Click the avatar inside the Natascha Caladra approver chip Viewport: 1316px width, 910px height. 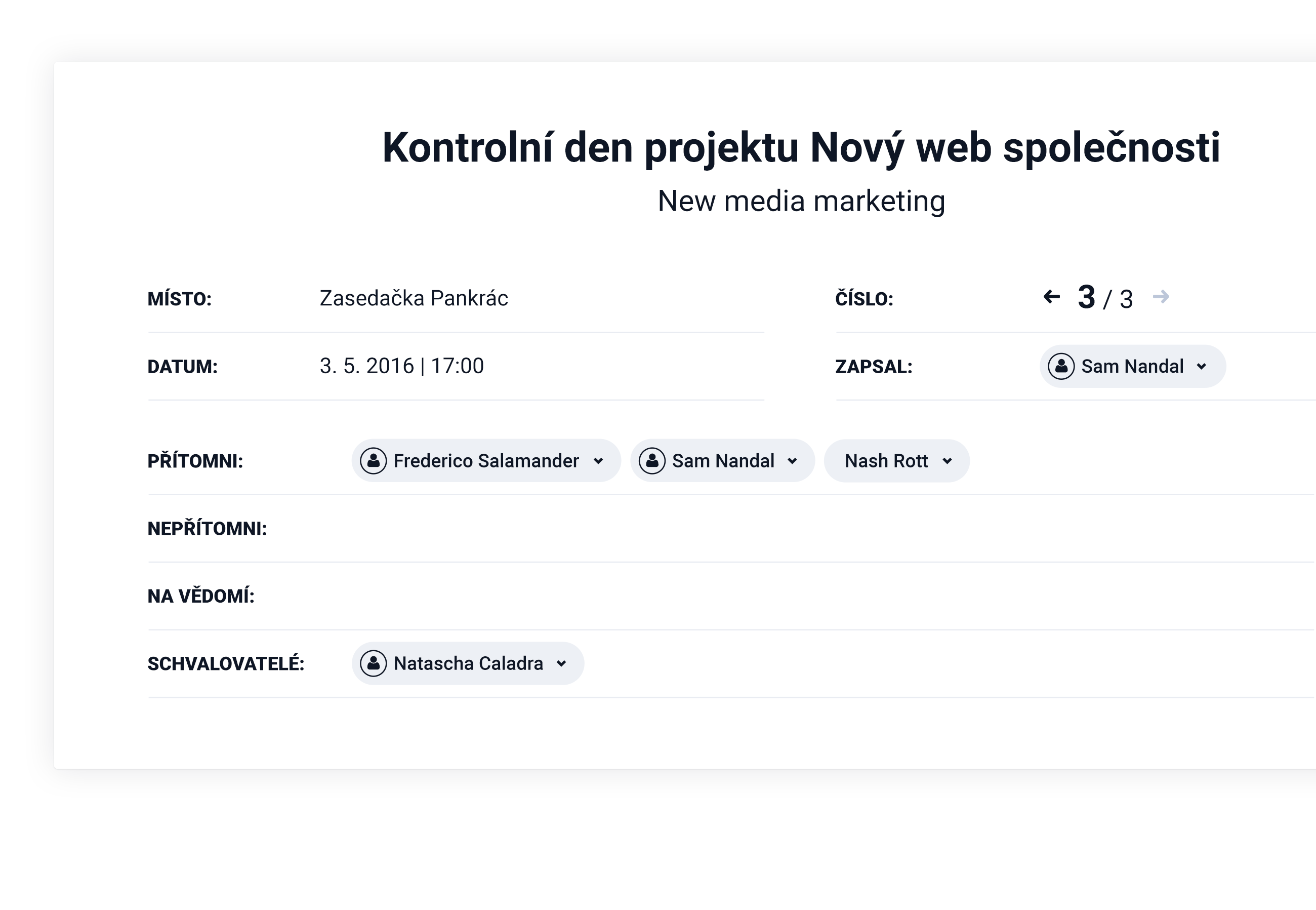(x=374, y=663)
